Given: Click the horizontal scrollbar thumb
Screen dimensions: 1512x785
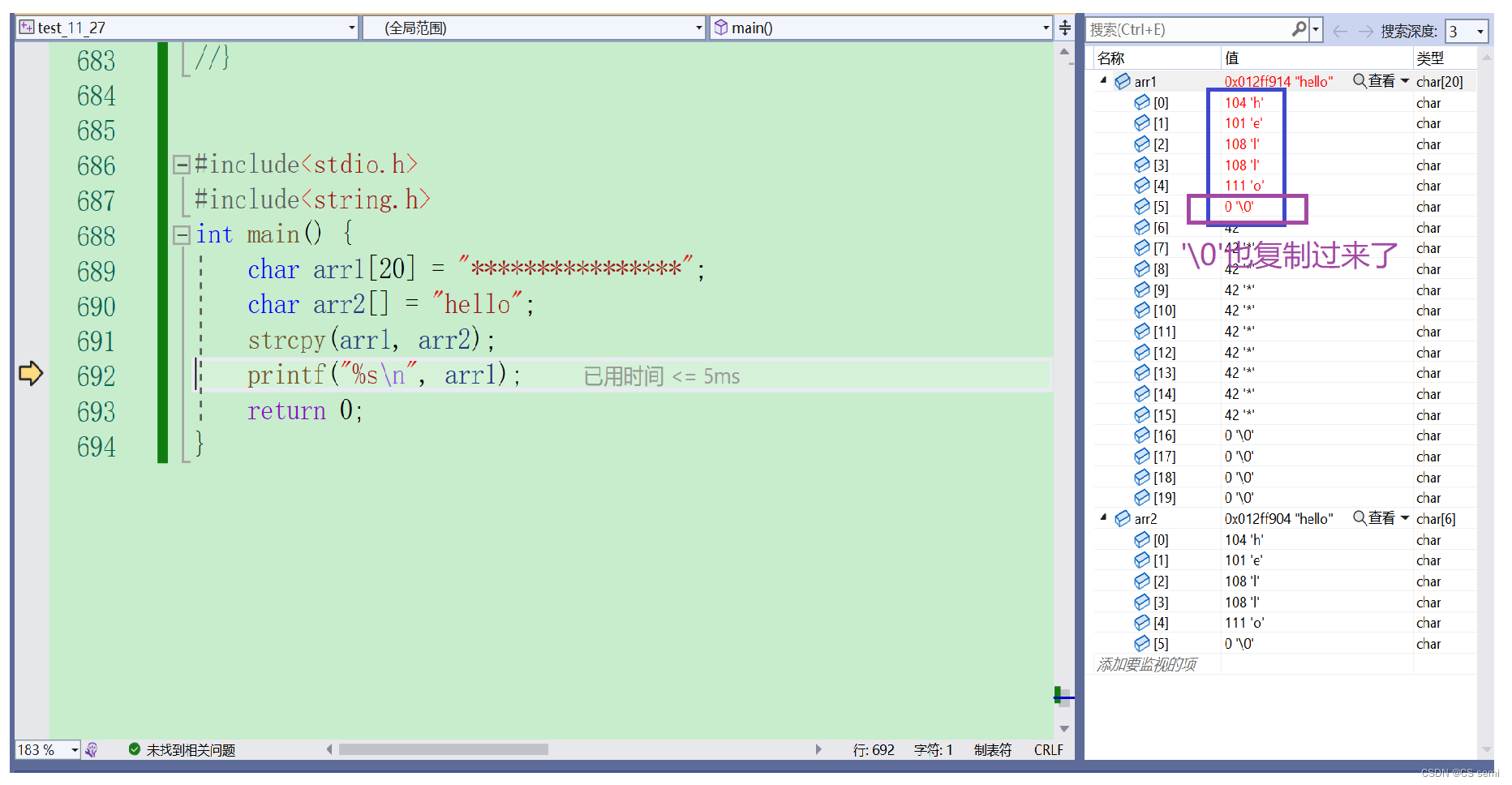Looking at the screenshot, I should (443, 749).
